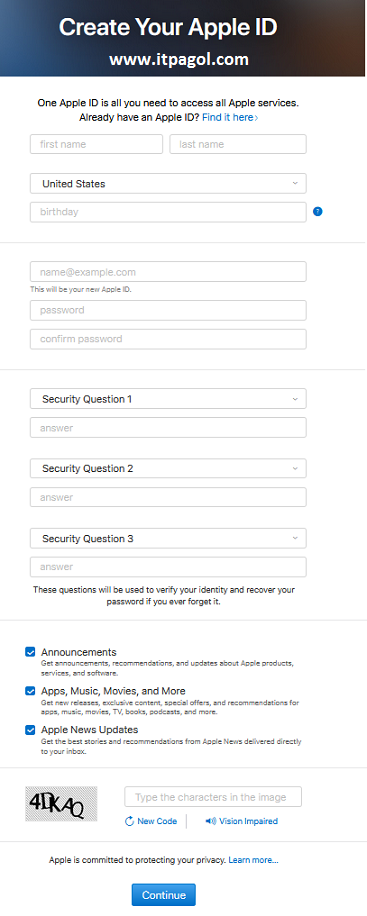Focus the last name field
This screenshot has width=367, height=916.
pyautogui.click(x=238, y=144)
